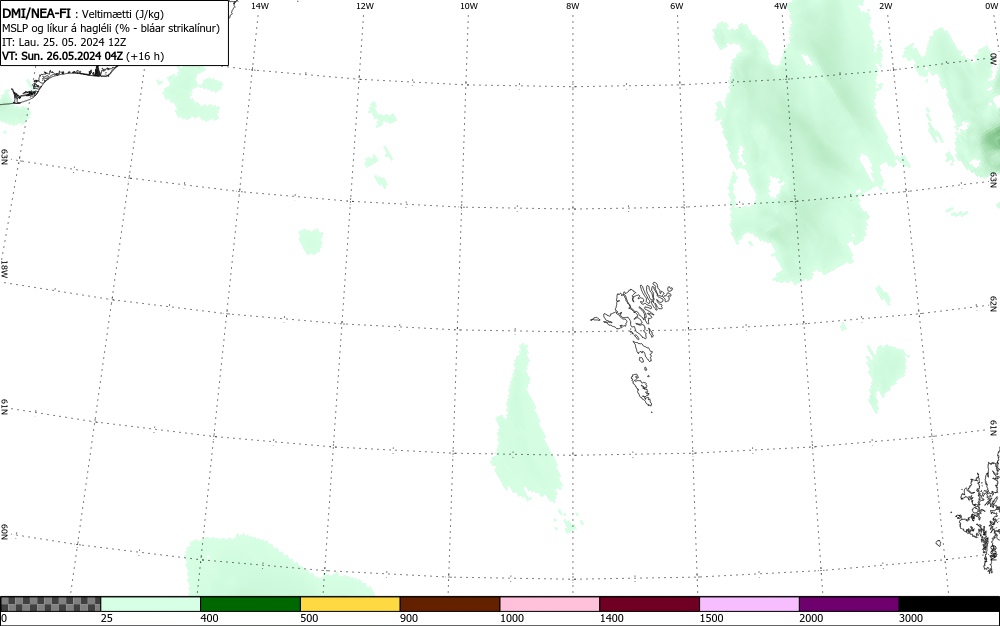Screen dimensions: 1000x626
Task: Click the maroon 1400–1500 legend swatch
Action: coord(649,604)
